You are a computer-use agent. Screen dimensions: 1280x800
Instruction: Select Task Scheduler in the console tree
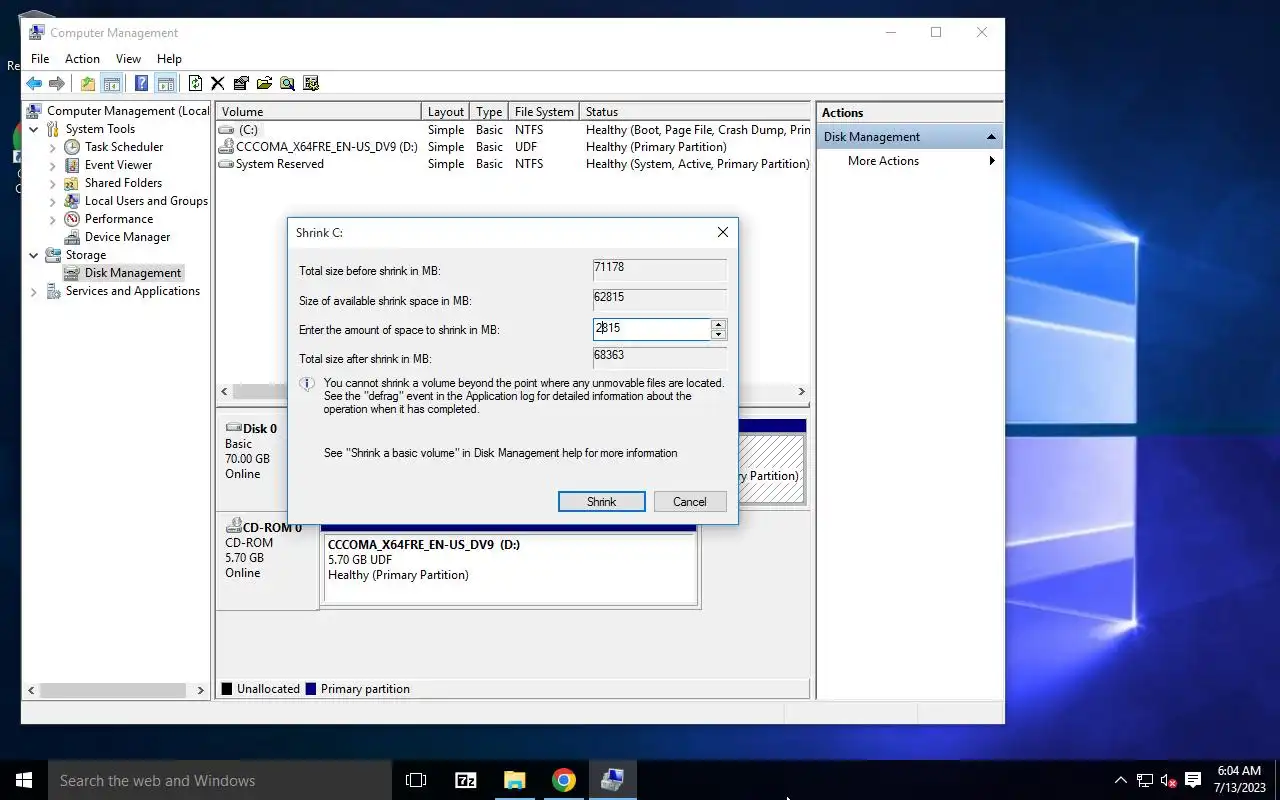(124, 147)
